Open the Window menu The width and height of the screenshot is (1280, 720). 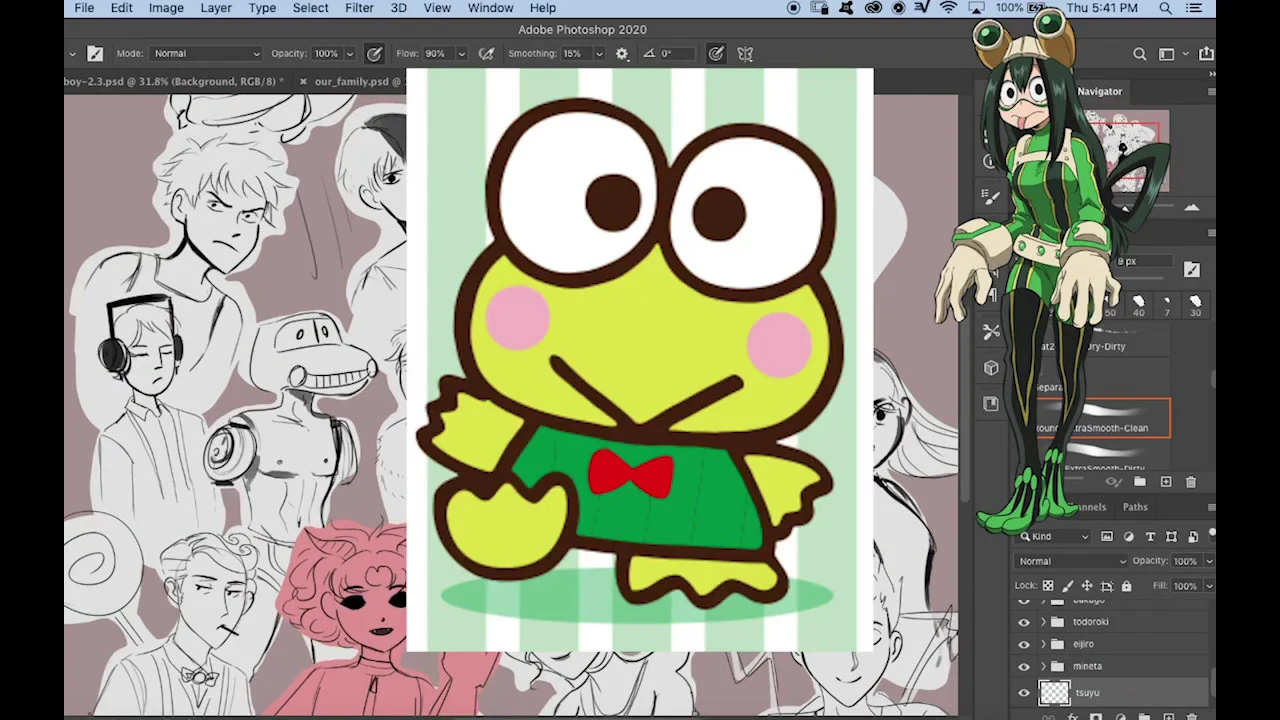[491, 8]
